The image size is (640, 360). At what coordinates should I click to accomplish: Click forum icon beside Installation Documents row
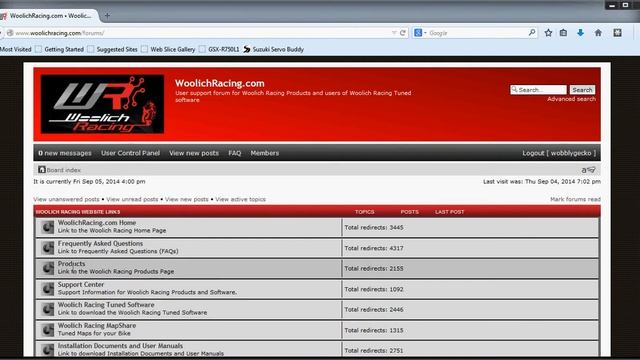[x=48, y=350]
